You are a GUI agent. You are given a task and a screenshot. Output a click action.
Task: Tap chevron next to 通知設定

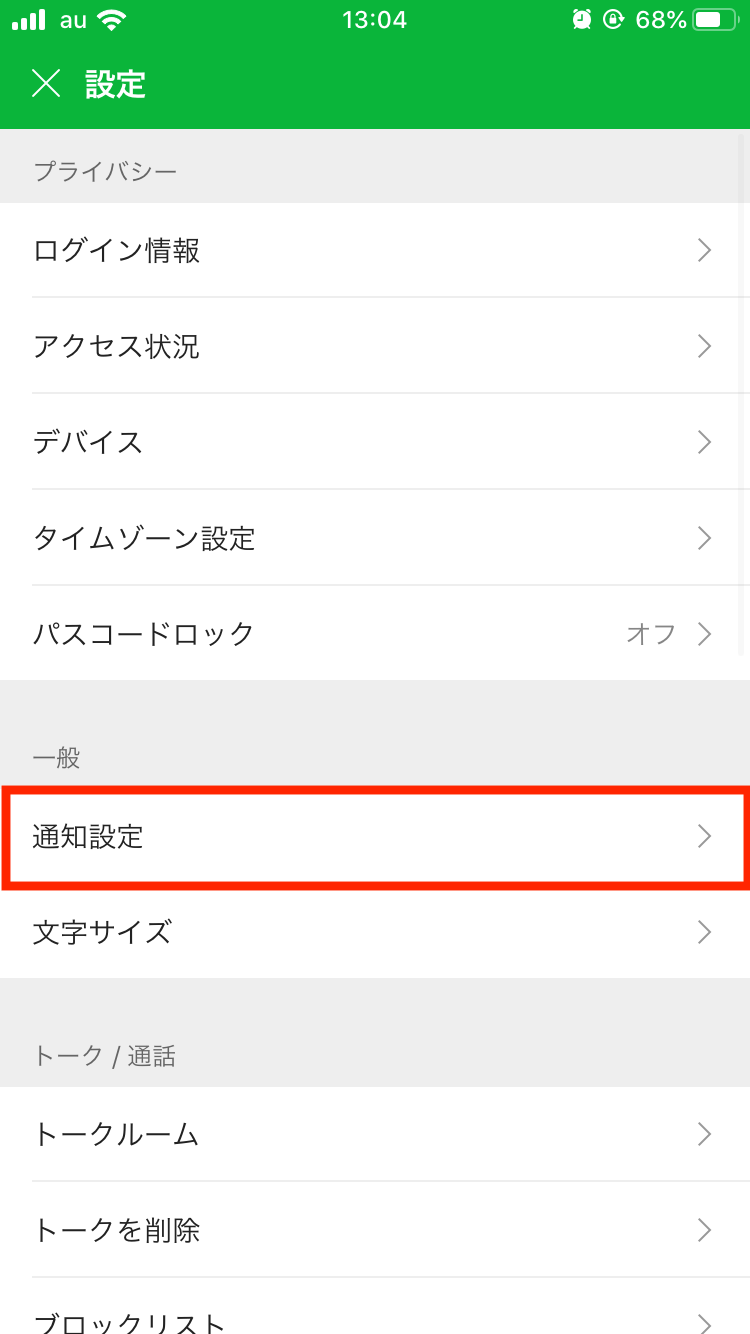(x=705, y=836)
